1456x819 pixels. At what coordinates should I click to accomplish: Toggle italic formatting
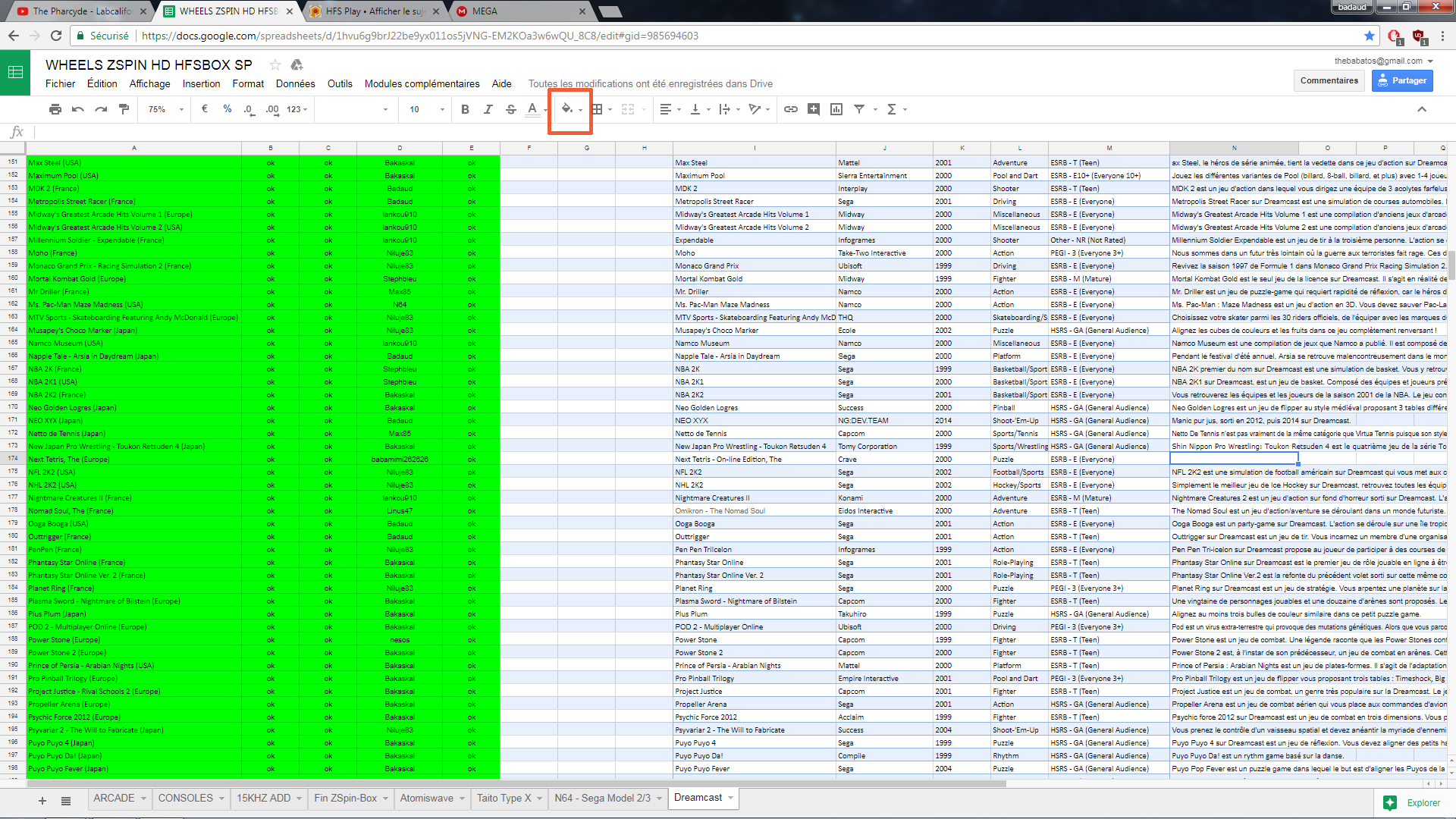tap(488, 109)
